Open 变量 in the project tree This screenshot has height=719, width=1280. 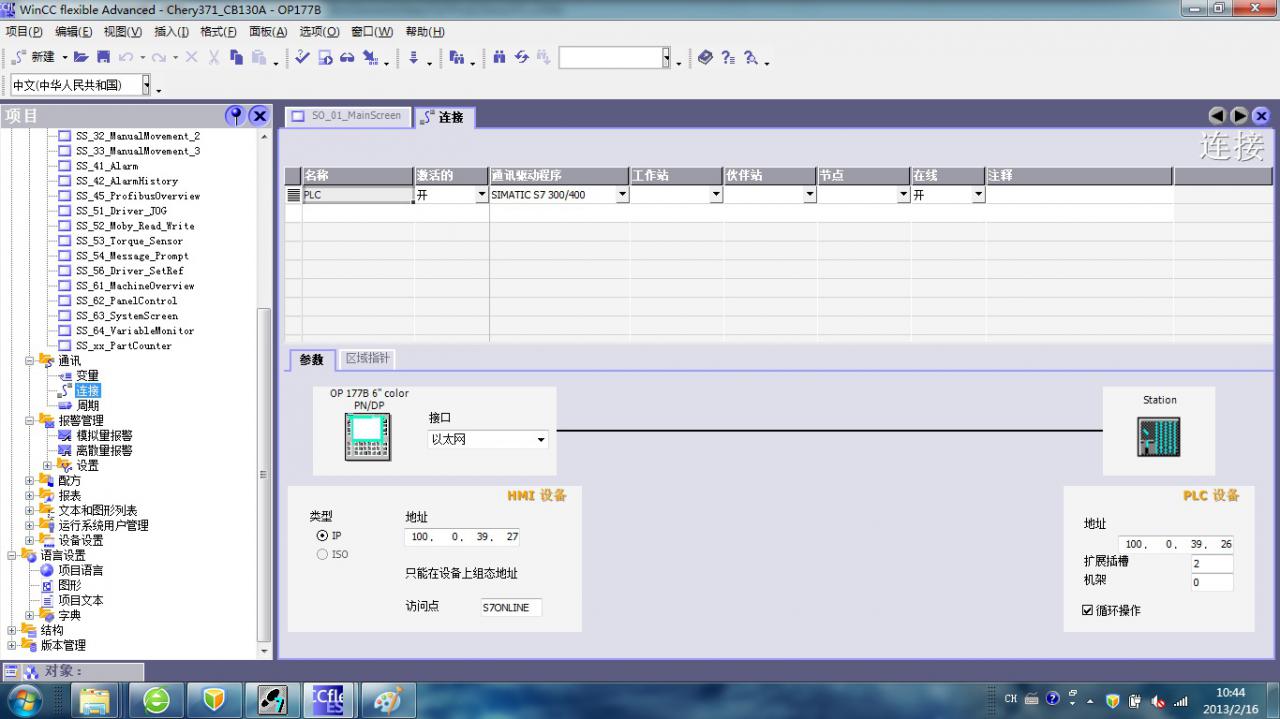(x=87, y=375)
